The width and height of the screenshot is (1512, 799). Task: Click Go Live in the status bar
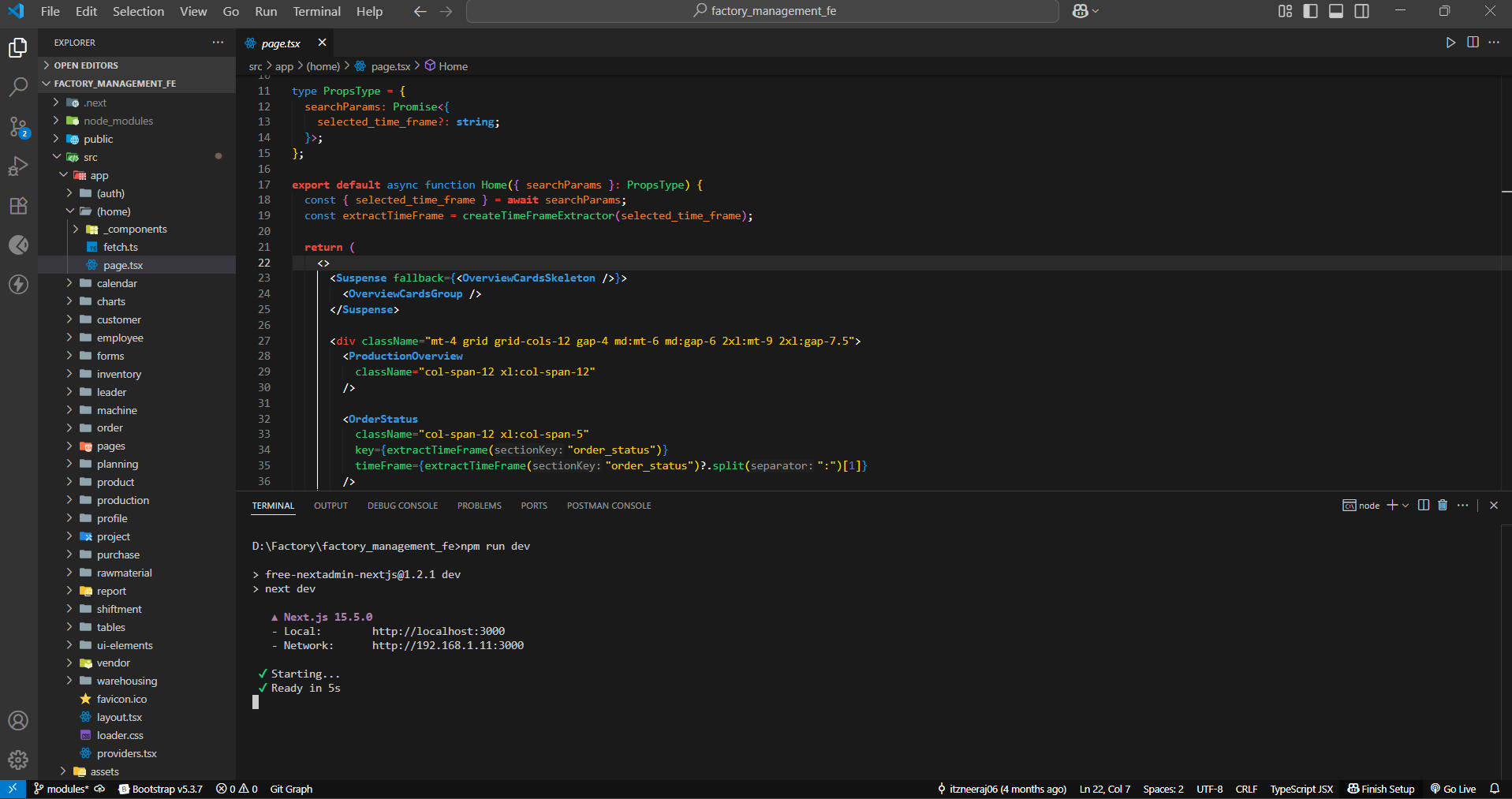tap(1453, 789)
